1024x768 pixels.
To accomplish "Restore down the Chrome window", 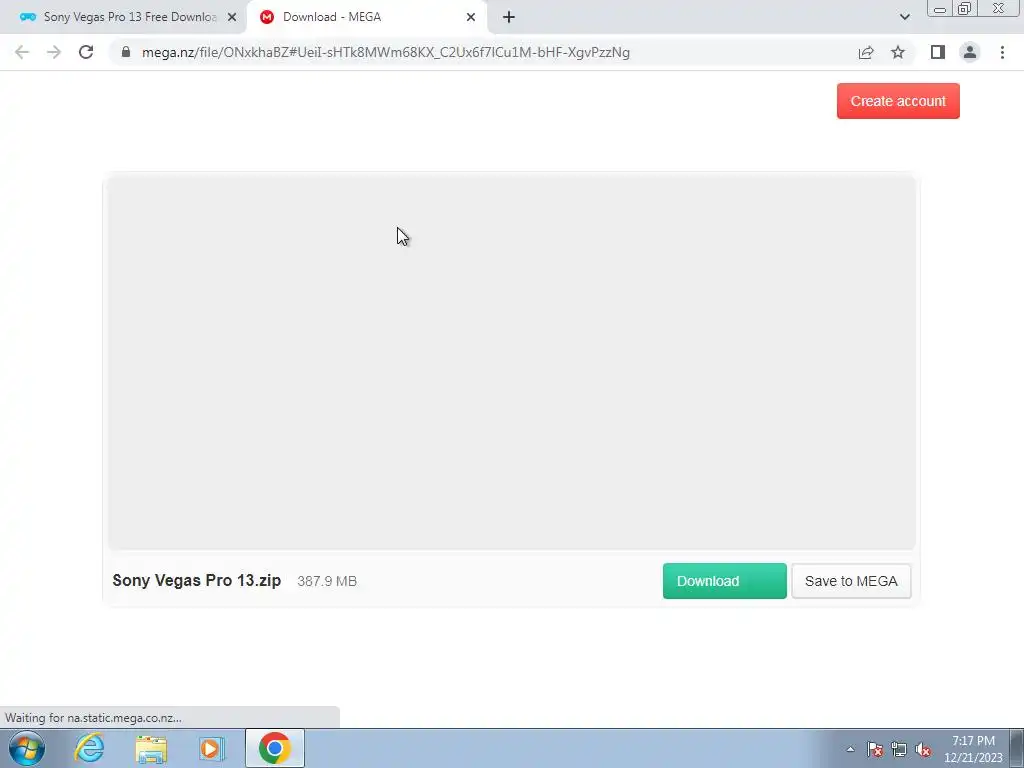I will tap(964, 8).
